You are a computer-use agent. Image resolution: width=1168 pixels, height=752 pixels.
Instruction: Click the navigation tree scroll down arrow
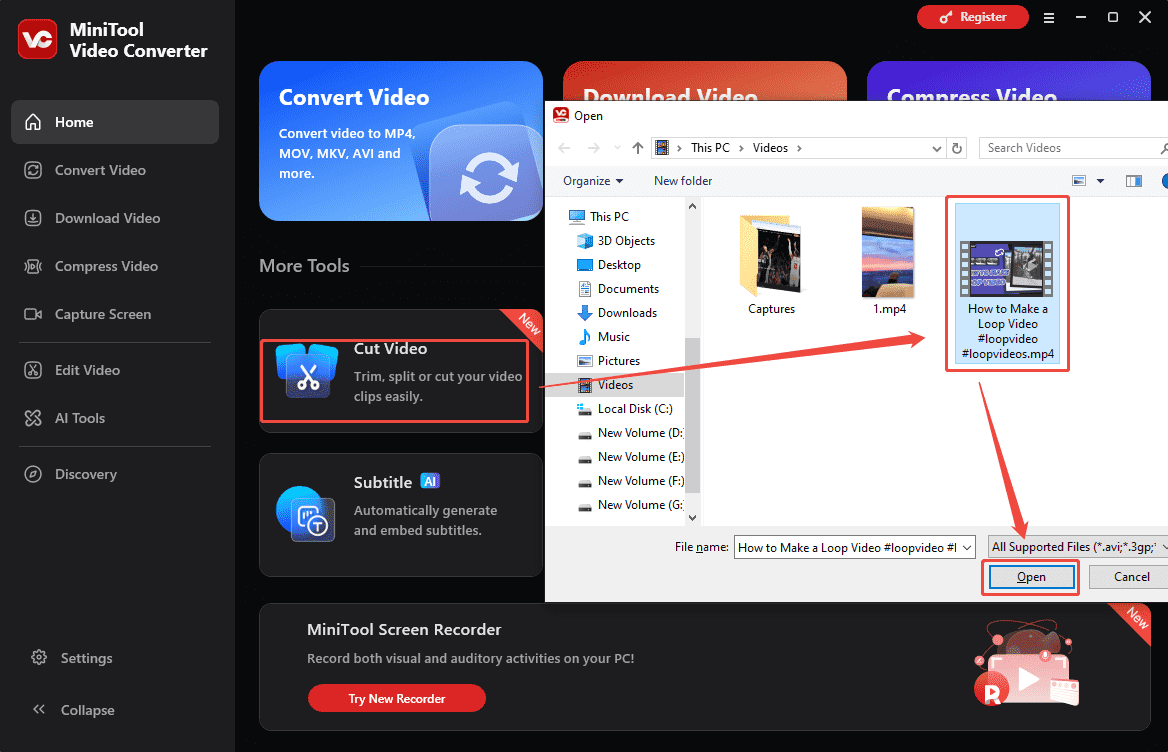coord(692,517)
